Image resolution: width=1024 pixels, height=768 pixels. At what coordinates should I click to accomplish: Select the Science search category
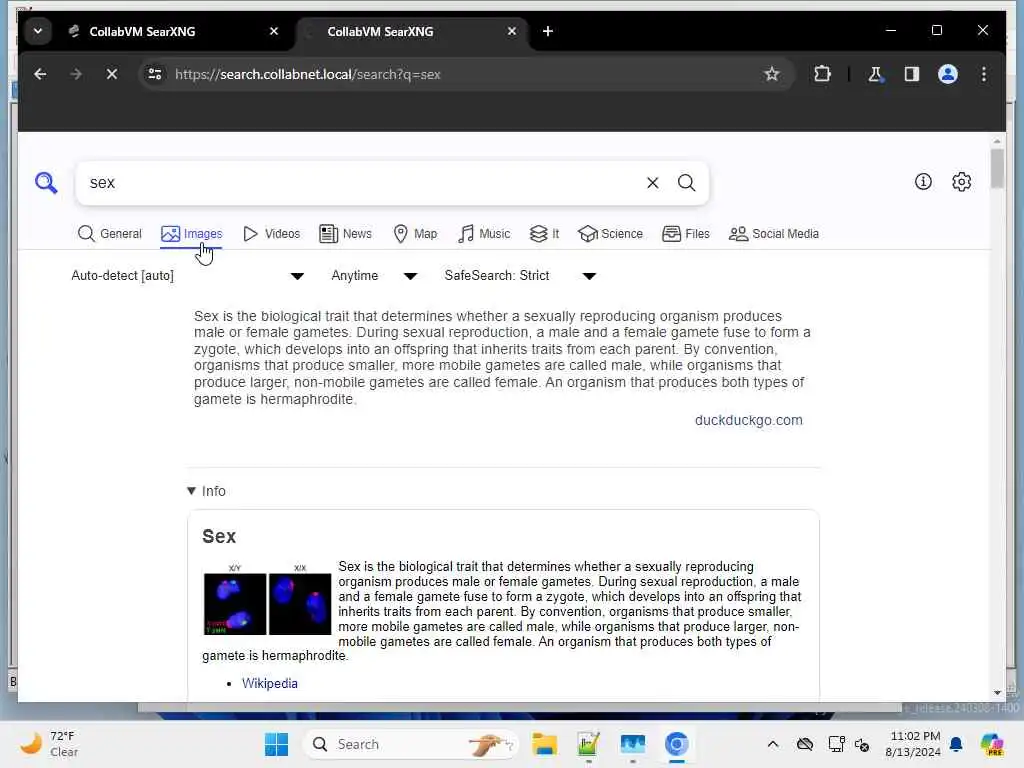pos(610,234)
